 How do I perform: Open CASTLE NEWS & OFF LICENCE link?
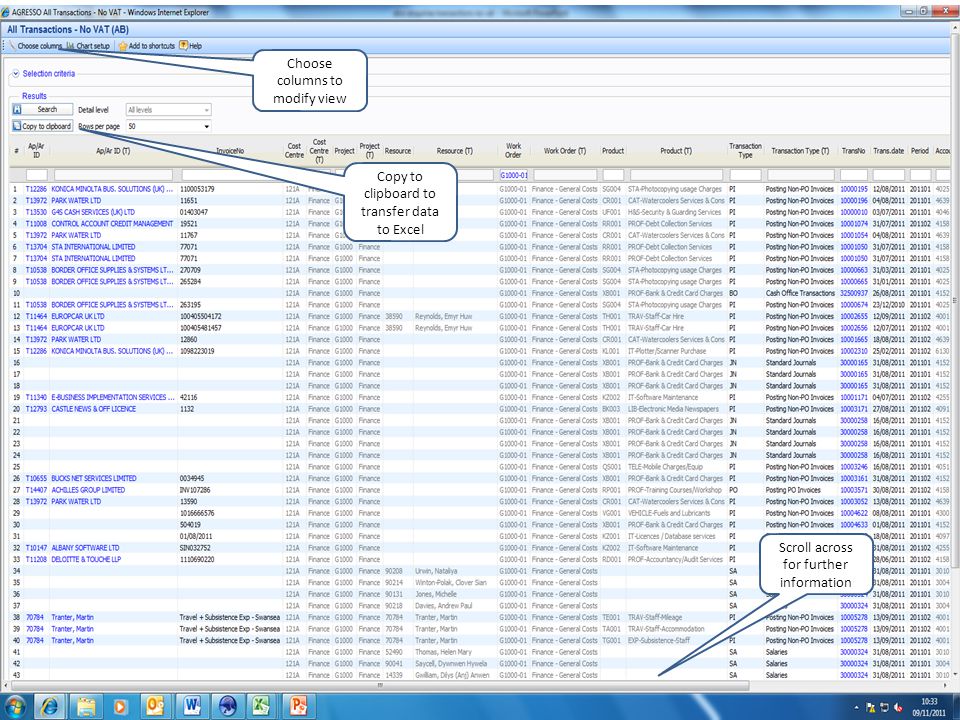[94, 409]
